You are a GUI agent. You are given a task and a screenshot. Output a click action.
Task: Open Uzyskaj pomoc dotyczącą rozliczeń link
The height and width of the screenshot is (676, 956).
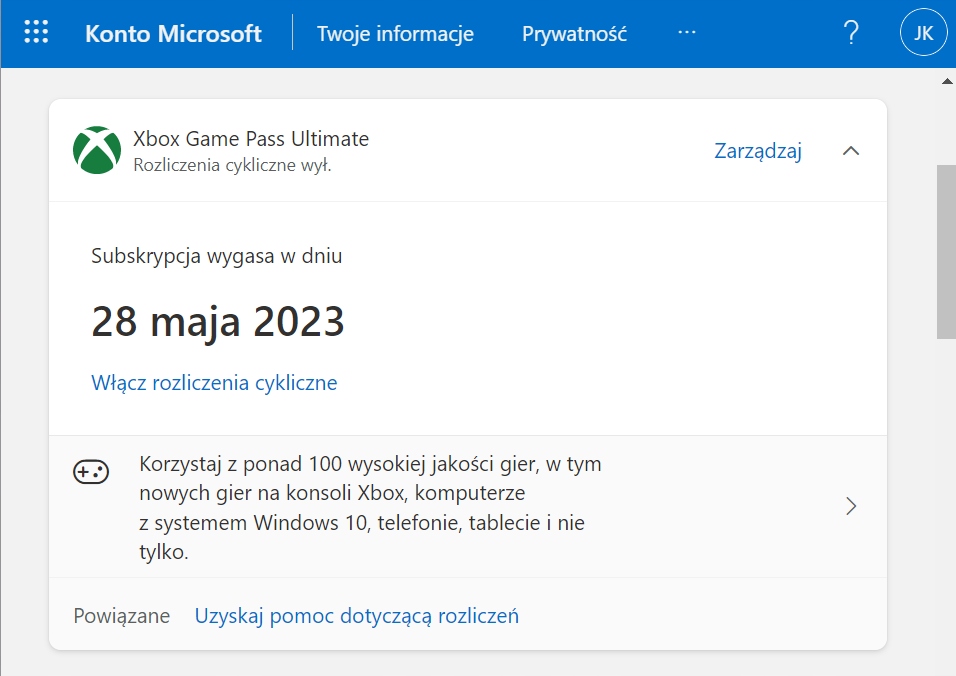click(357, 616)
